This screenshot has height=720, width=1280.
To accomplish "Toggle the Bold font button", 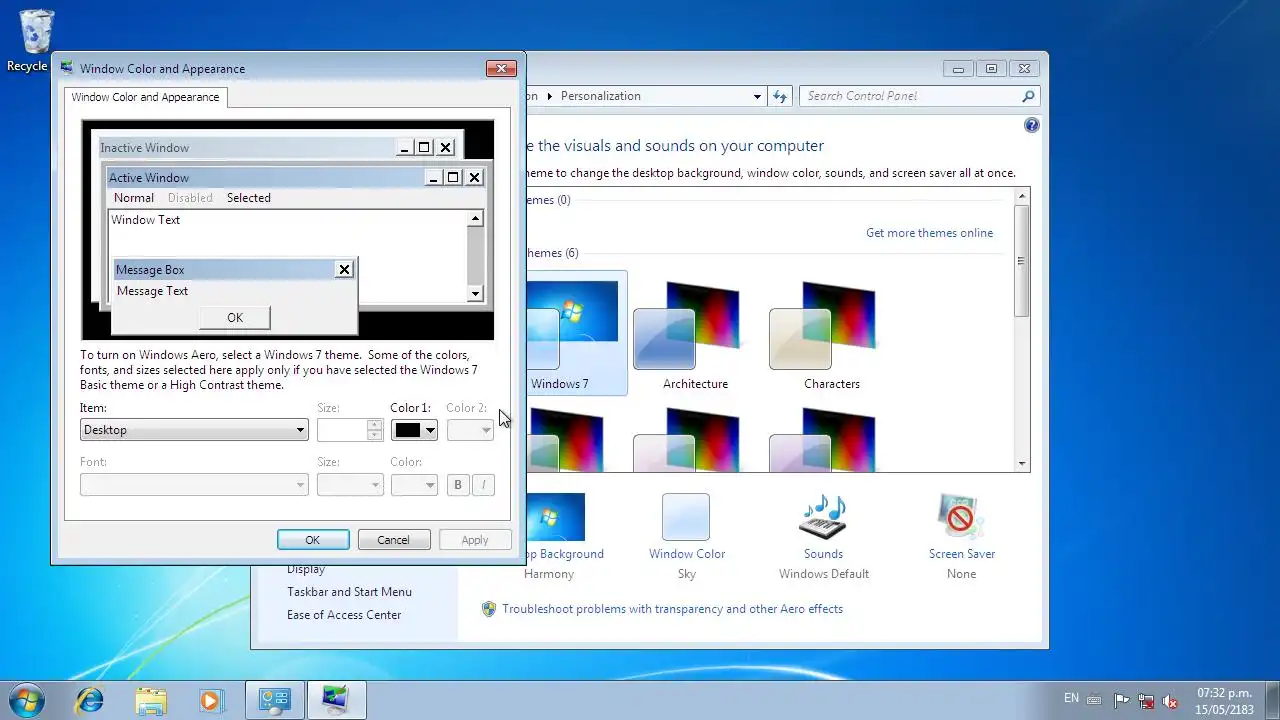I will [458, 485].
